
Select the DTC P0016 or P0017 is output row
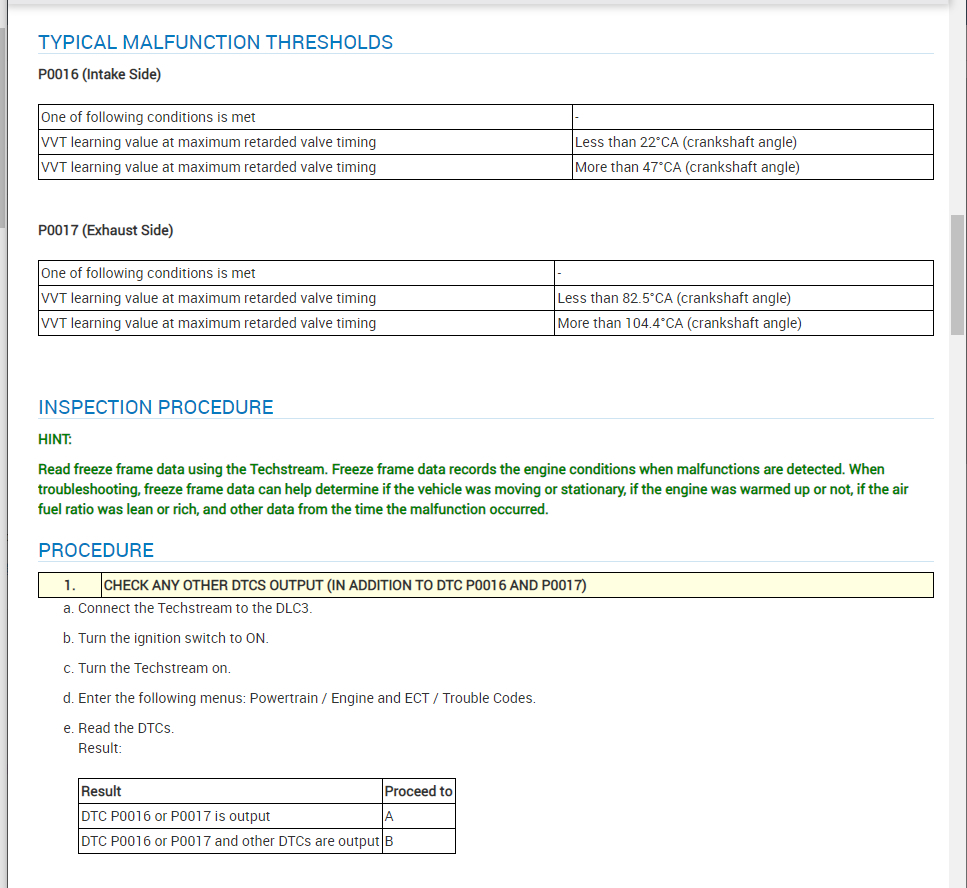tap(266, 816)
